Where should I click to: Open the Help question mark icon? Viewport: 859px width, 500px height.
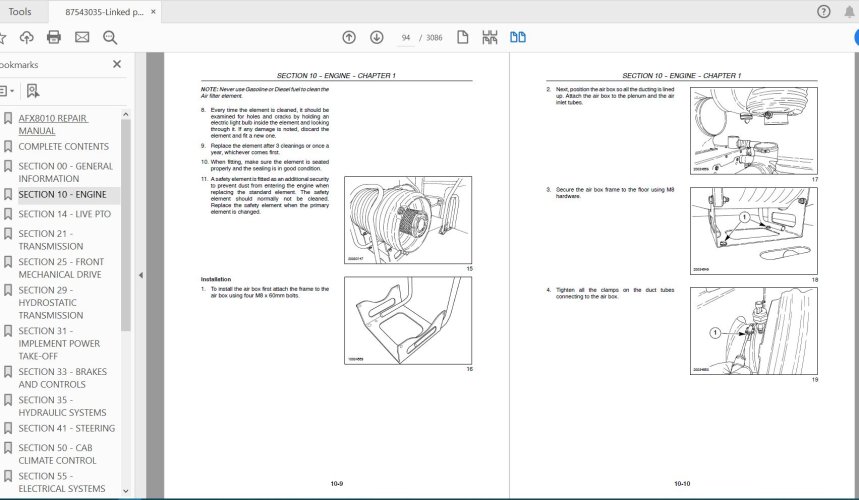coord(823,12)
